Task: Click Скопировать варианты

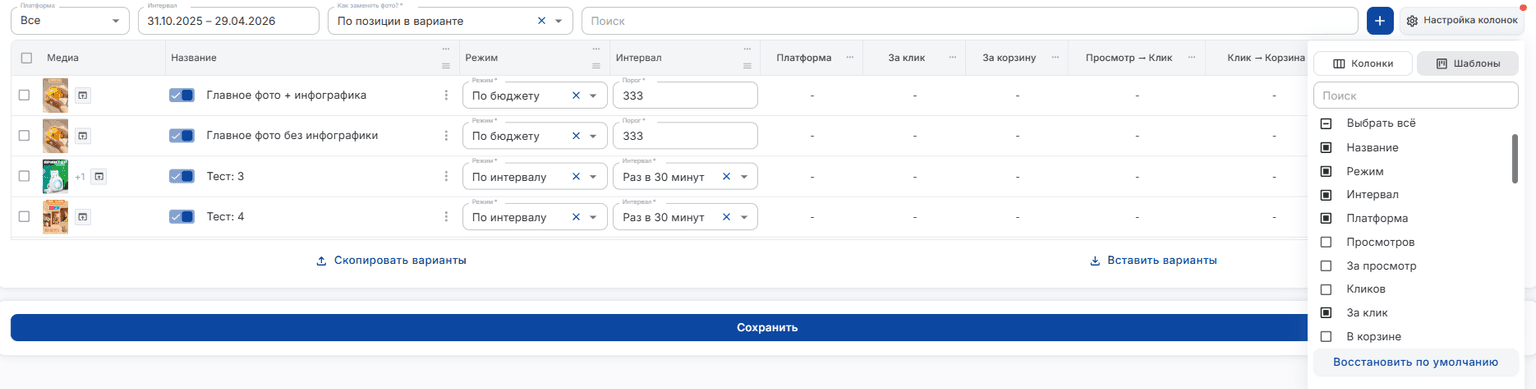Action: pos(391,260)
